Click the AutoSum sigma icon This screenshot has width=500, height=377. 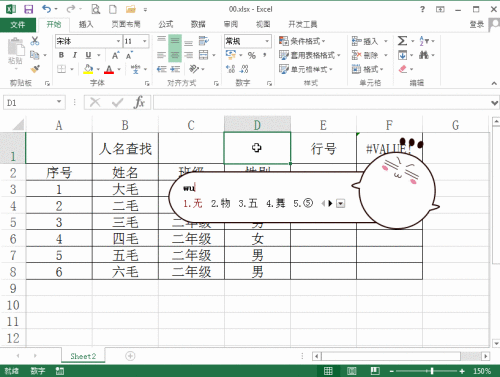[402, 41]
